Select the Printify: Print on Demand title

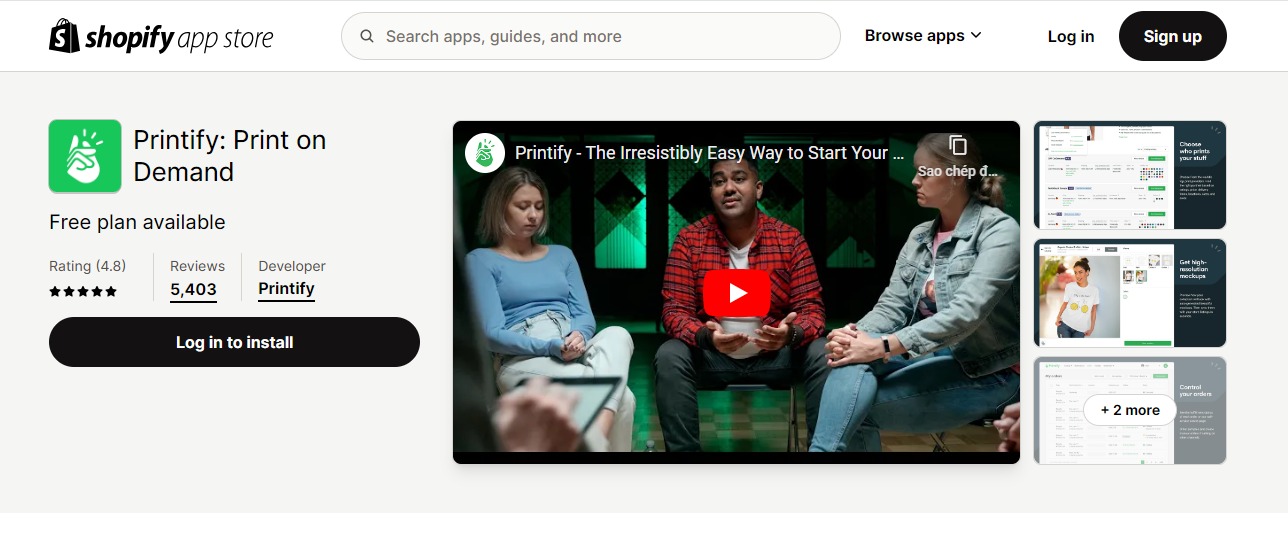(x=230, y=156)
